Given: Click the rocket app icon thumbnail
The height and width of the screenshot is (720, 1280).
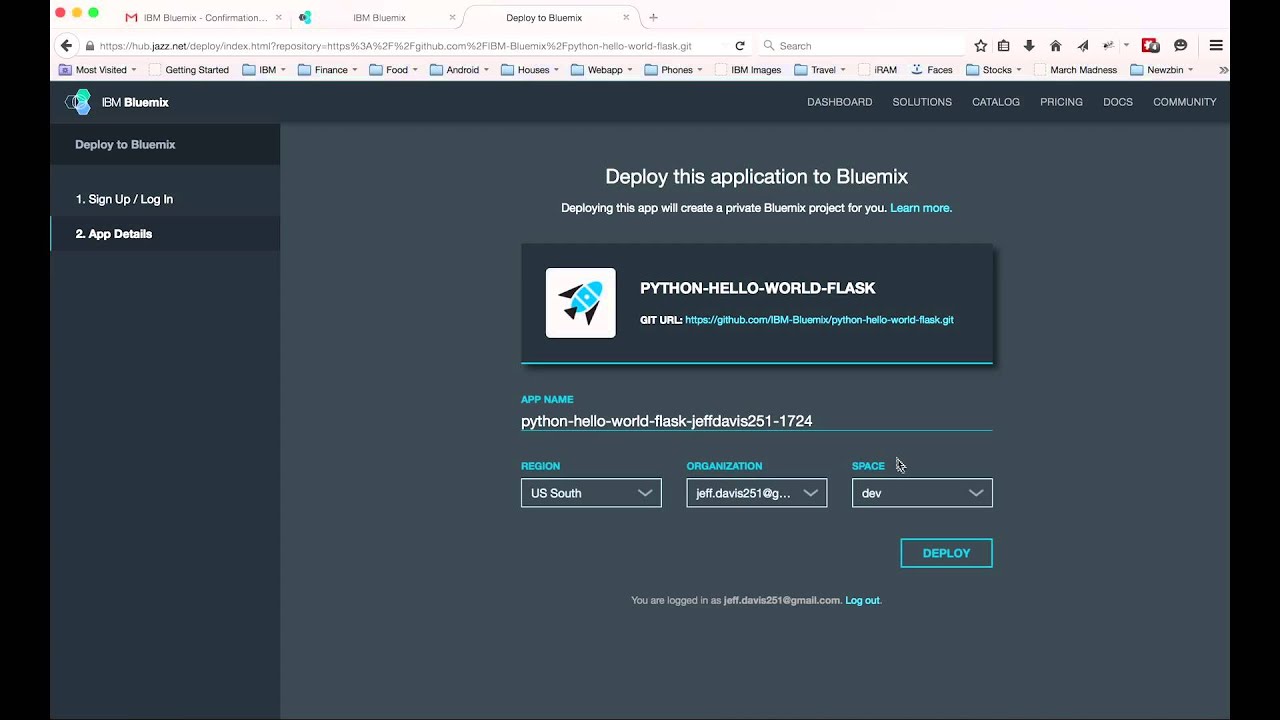Looking at the screenshot, I should tap(581, 303).
